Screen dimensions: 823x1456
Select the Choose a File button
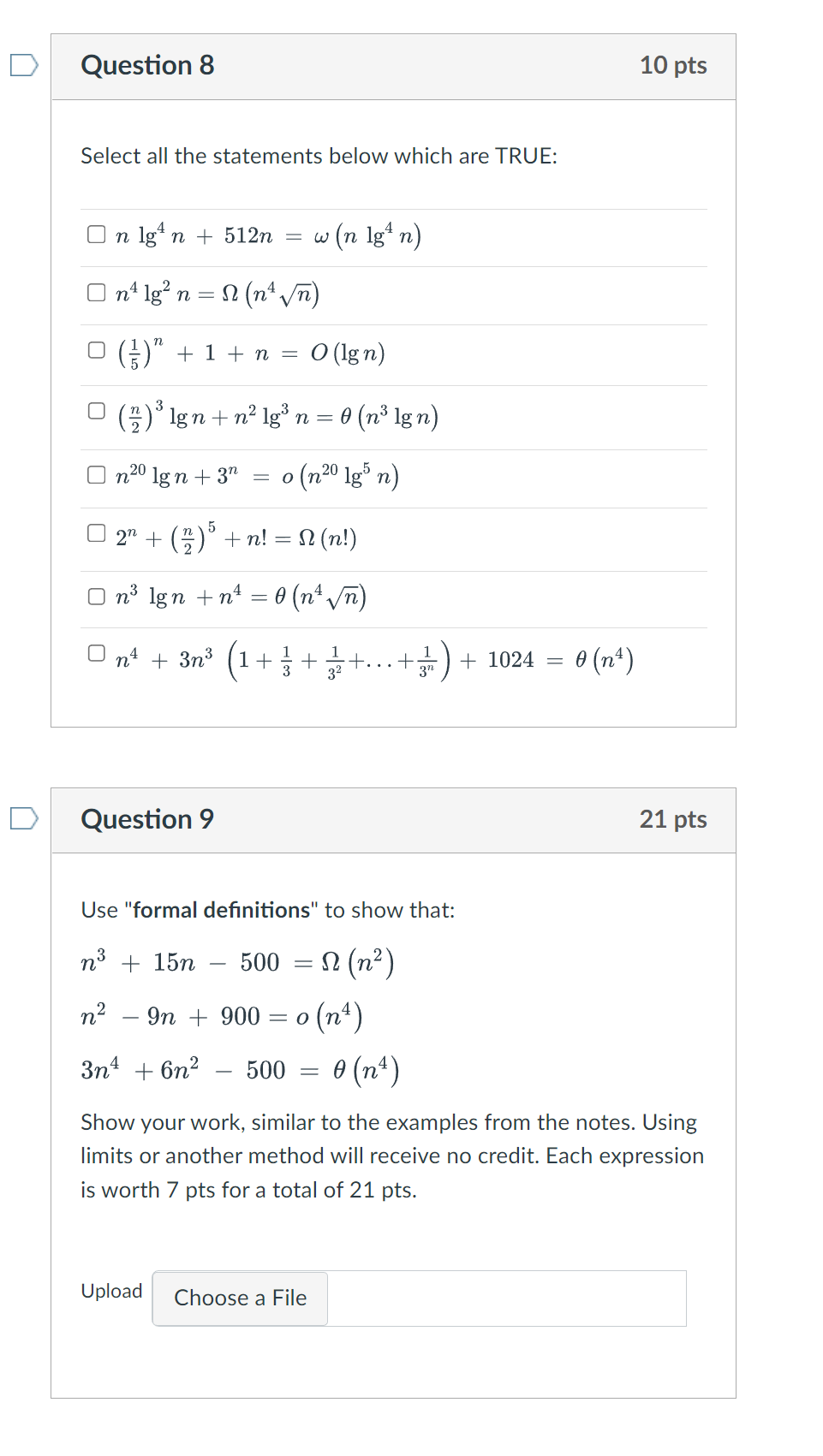(240, 1299)
